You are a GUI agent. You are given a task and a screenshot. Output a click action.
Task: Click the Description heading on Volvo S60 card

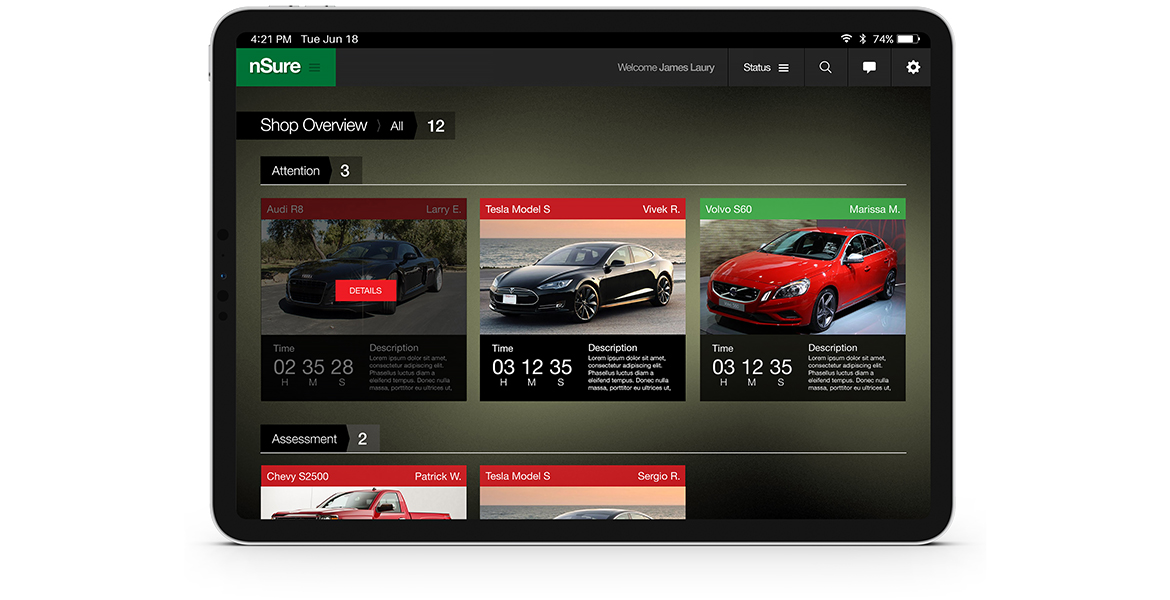click(x=833, y=348)
